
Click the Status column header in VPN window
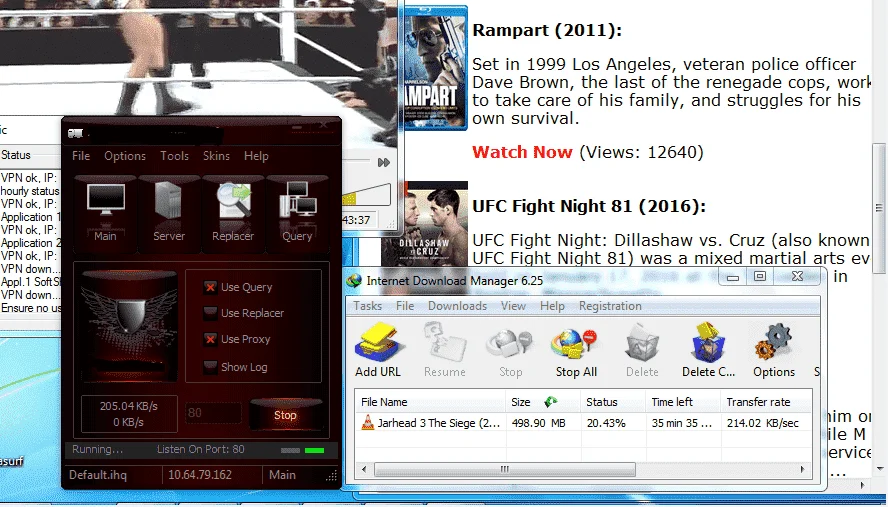tap(16, 155)
